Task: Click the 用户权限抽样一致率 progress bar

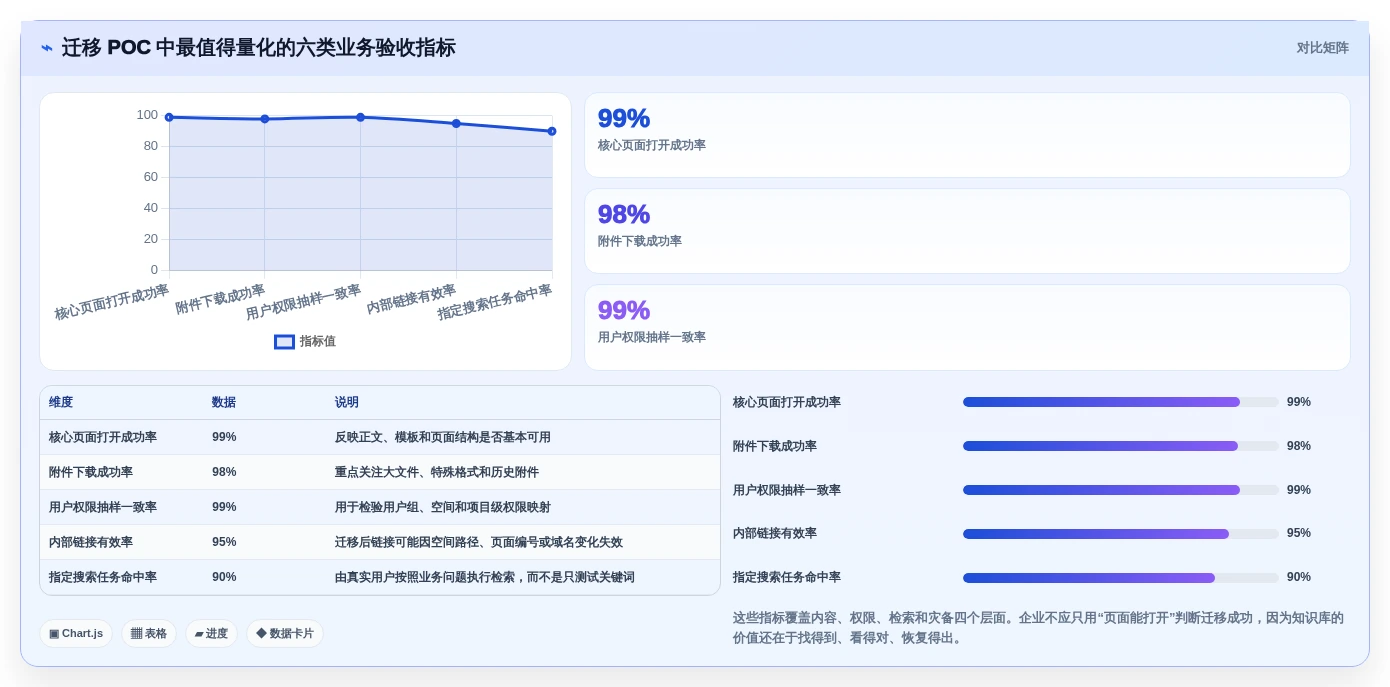Action: [x=1121, y=490]
